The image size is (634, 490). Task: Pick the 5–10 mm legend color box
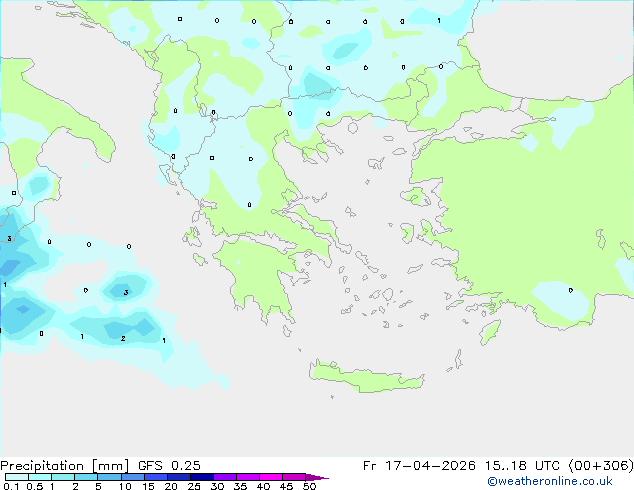pos(109,477)
